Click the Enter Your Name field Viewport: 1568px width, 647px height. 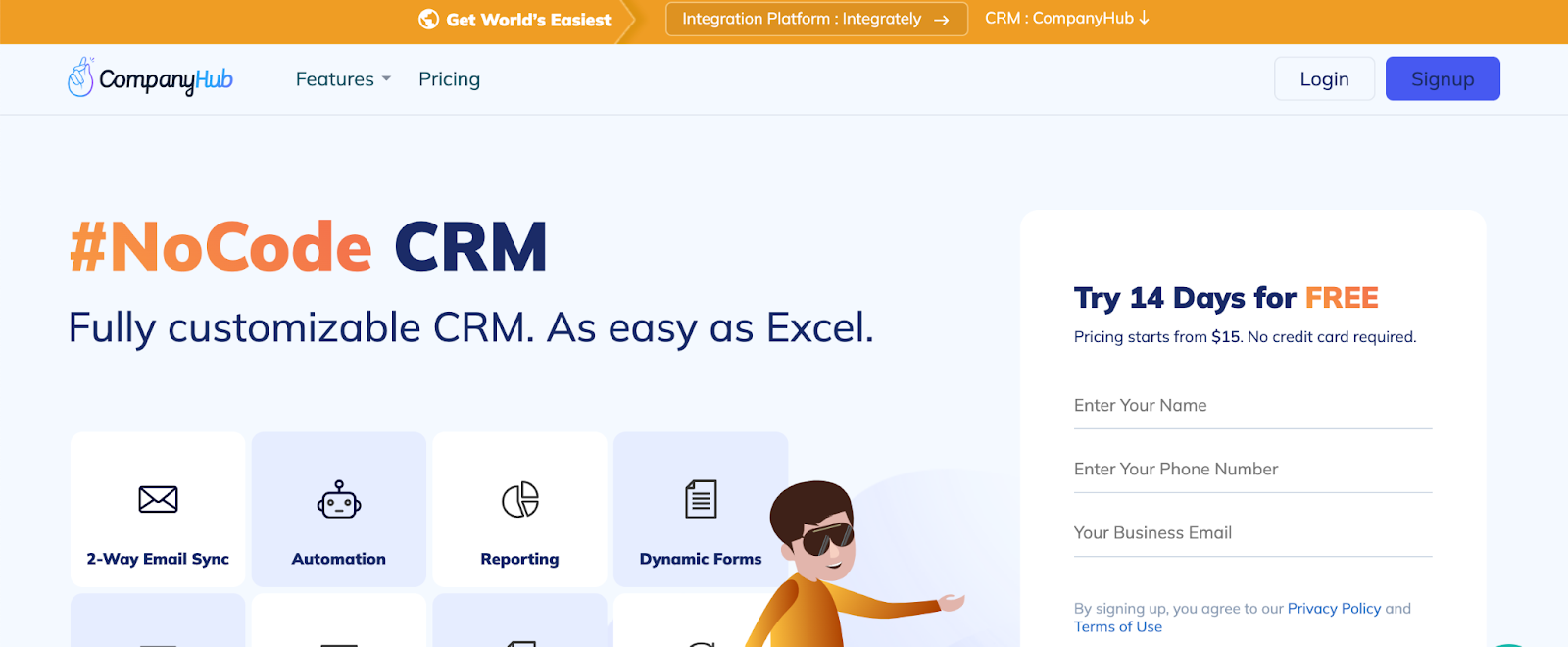pos(1252,406)
